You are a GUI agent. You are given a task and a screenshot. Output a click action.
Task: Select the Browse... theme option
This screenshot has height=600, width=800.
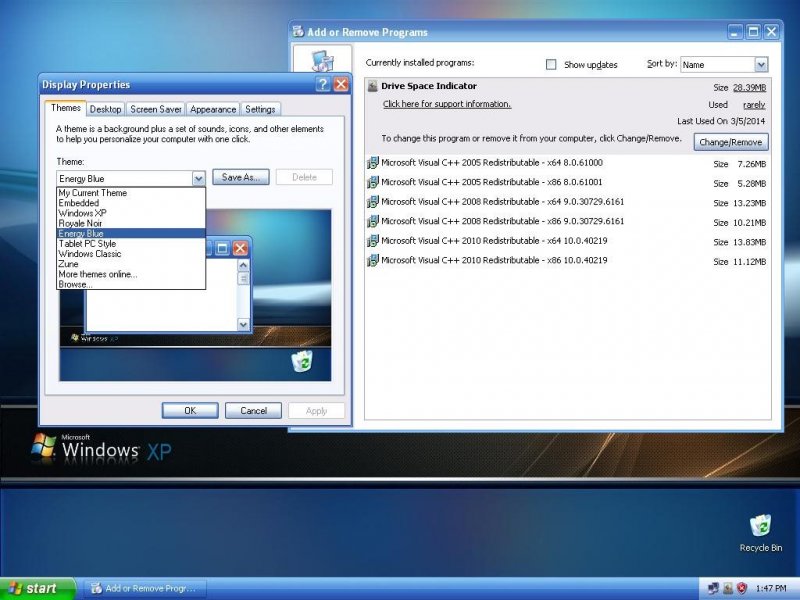pyautogui.click(x=131, y=284)
